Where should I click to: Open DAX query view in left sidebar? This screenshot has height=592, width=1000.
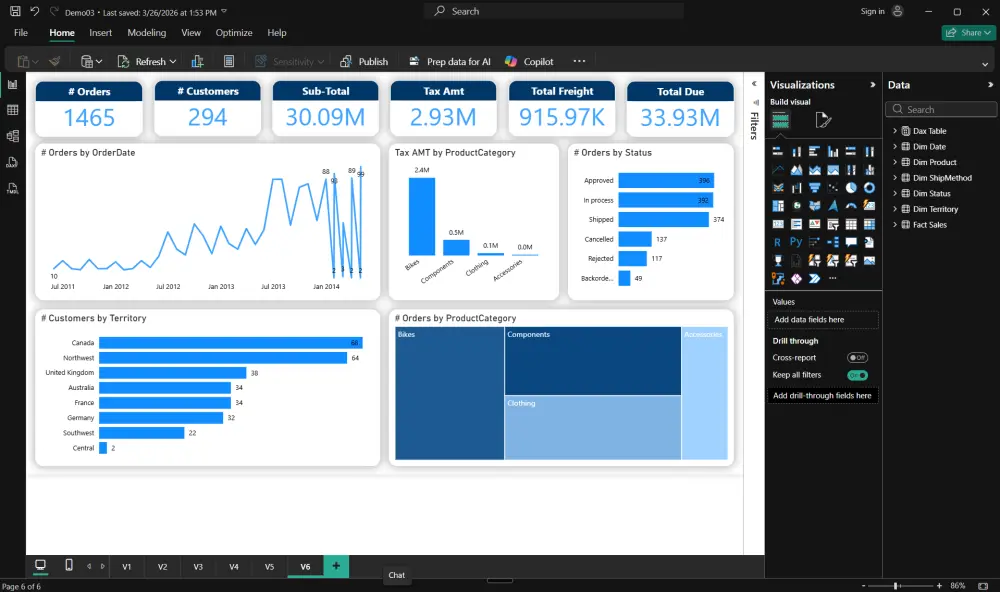click(x=12, y=162)
